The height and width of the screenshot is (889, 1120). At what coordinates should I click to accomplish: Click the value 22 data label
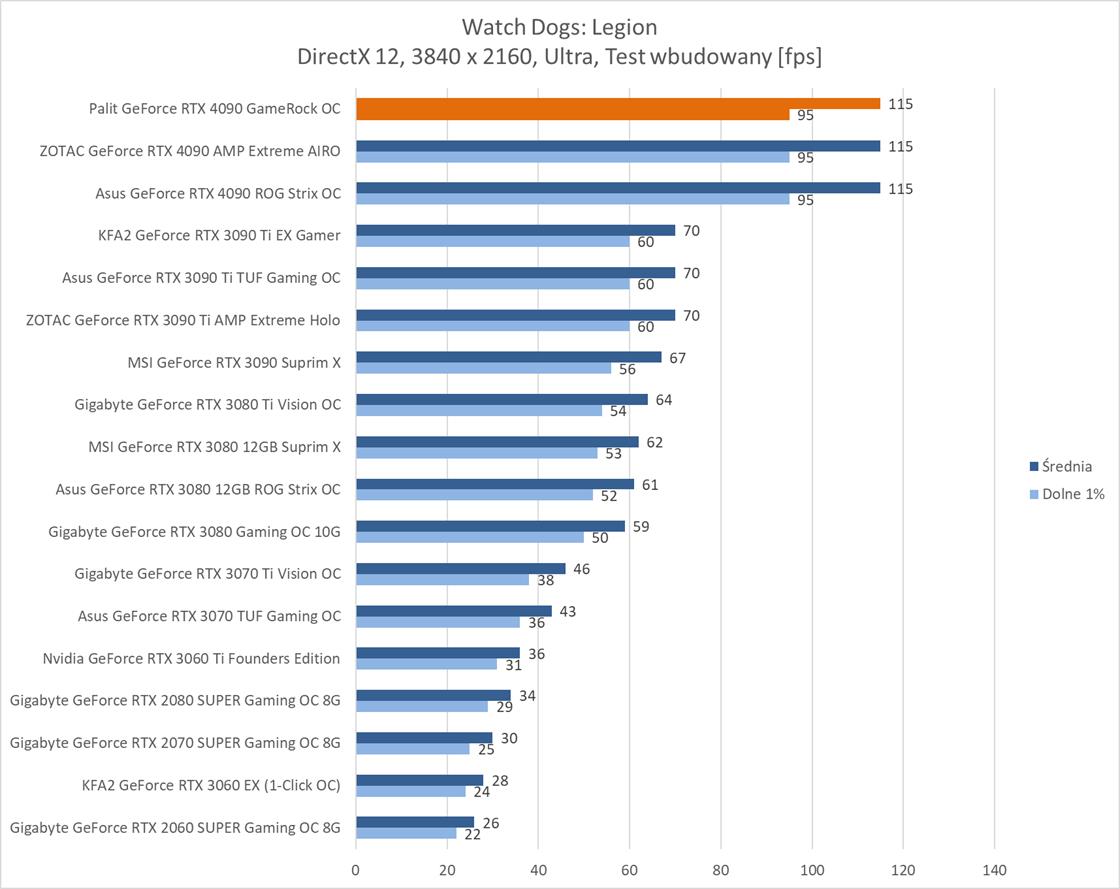pyautogui.click(x=472, y=834)
